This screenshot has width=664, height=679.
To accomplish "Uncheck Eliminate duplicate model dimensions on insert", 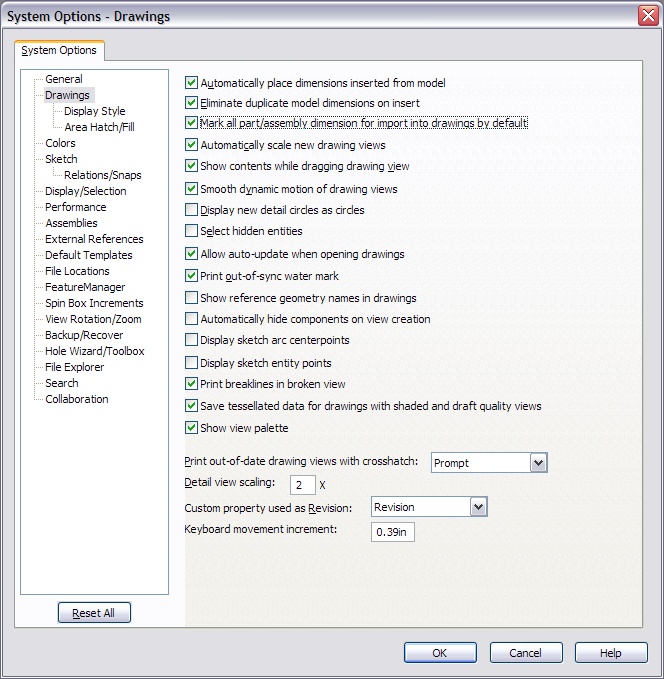I will 191,103.
